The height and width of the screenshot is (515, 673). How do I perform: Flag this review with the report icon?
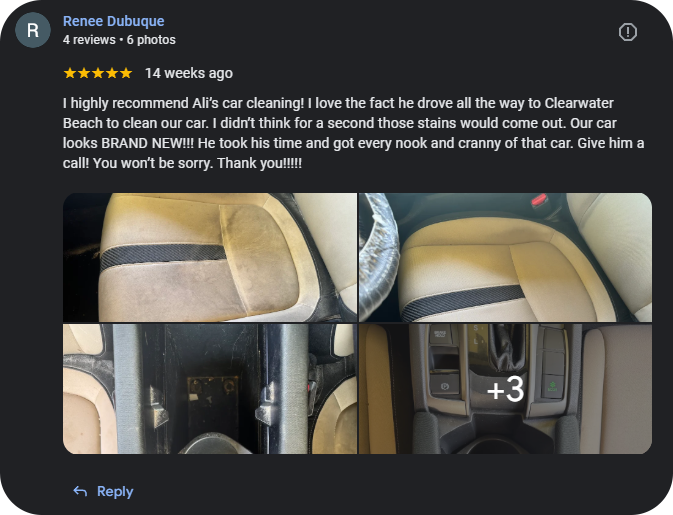(x=628, y=32)
